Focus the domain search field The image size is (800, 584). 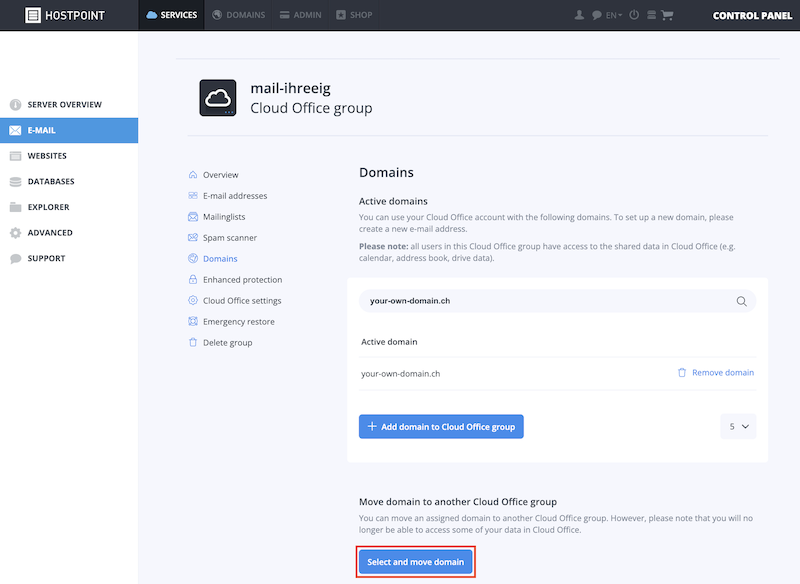557,301
